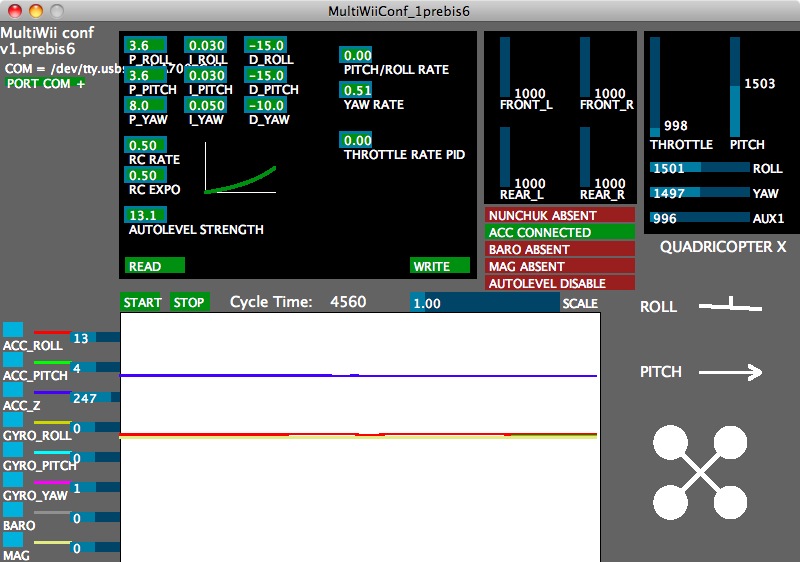Stop the sensor graph with STOP
The height and width of the screenshot is (562, 800).
pos(189,302)
